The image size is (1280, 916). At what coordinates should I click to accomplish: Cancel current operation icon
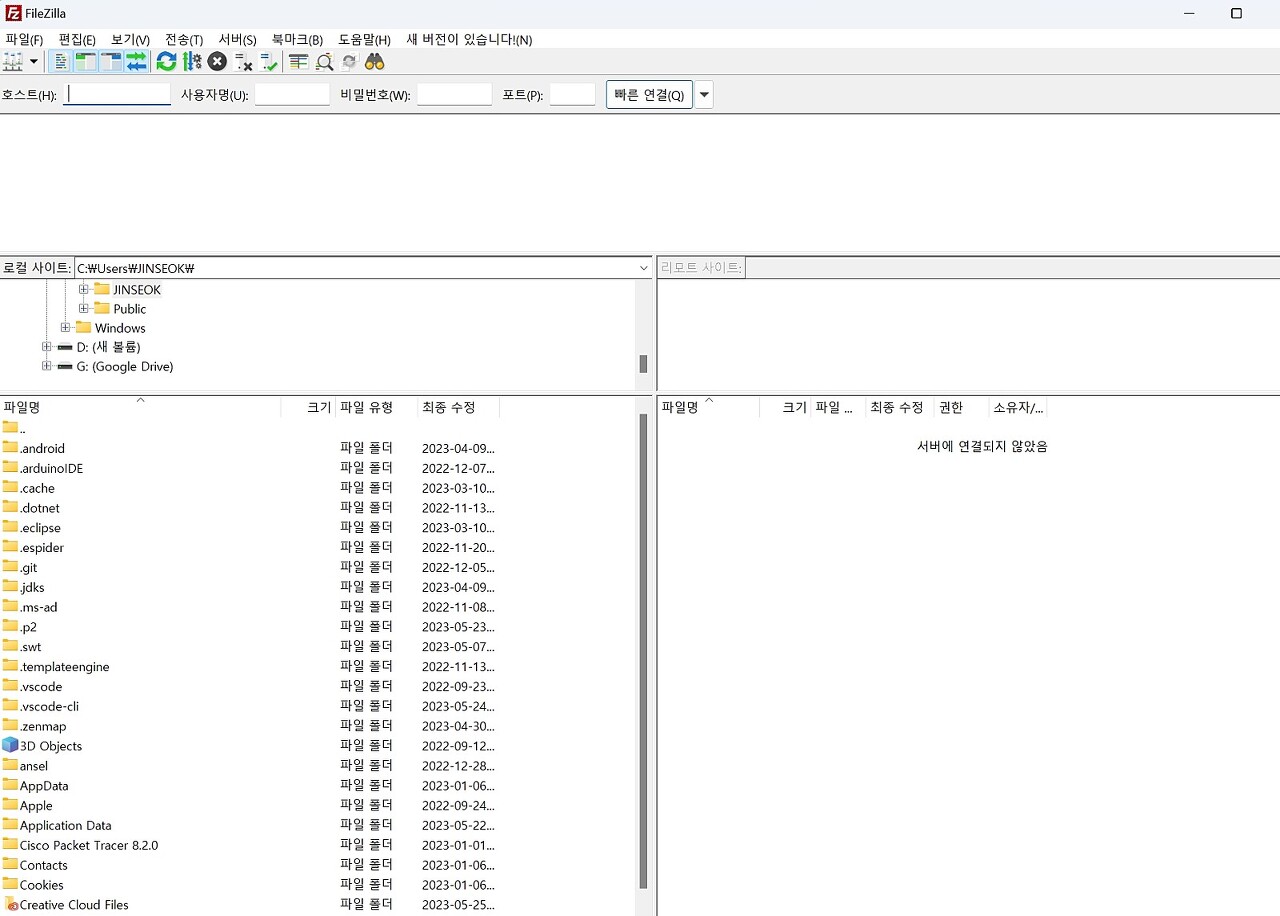tap(217, 62)
